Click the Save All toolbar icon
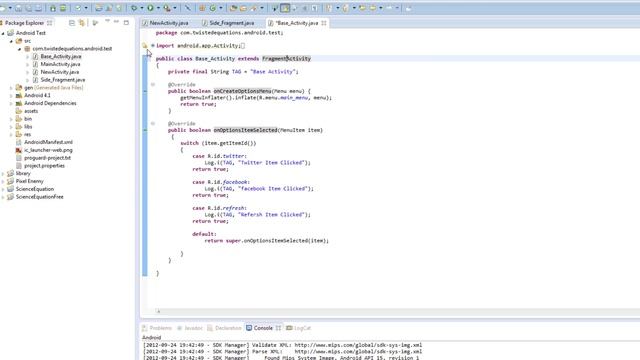The height and width of the screenshot is (360, 640). pos(29,8)
